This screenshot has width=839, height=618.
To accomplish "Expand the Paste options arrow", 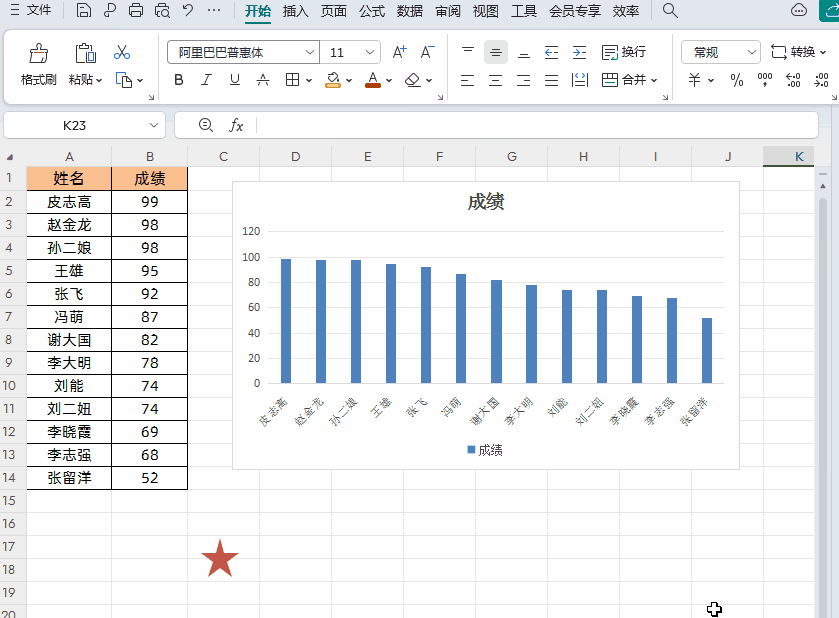I will 99,80.
